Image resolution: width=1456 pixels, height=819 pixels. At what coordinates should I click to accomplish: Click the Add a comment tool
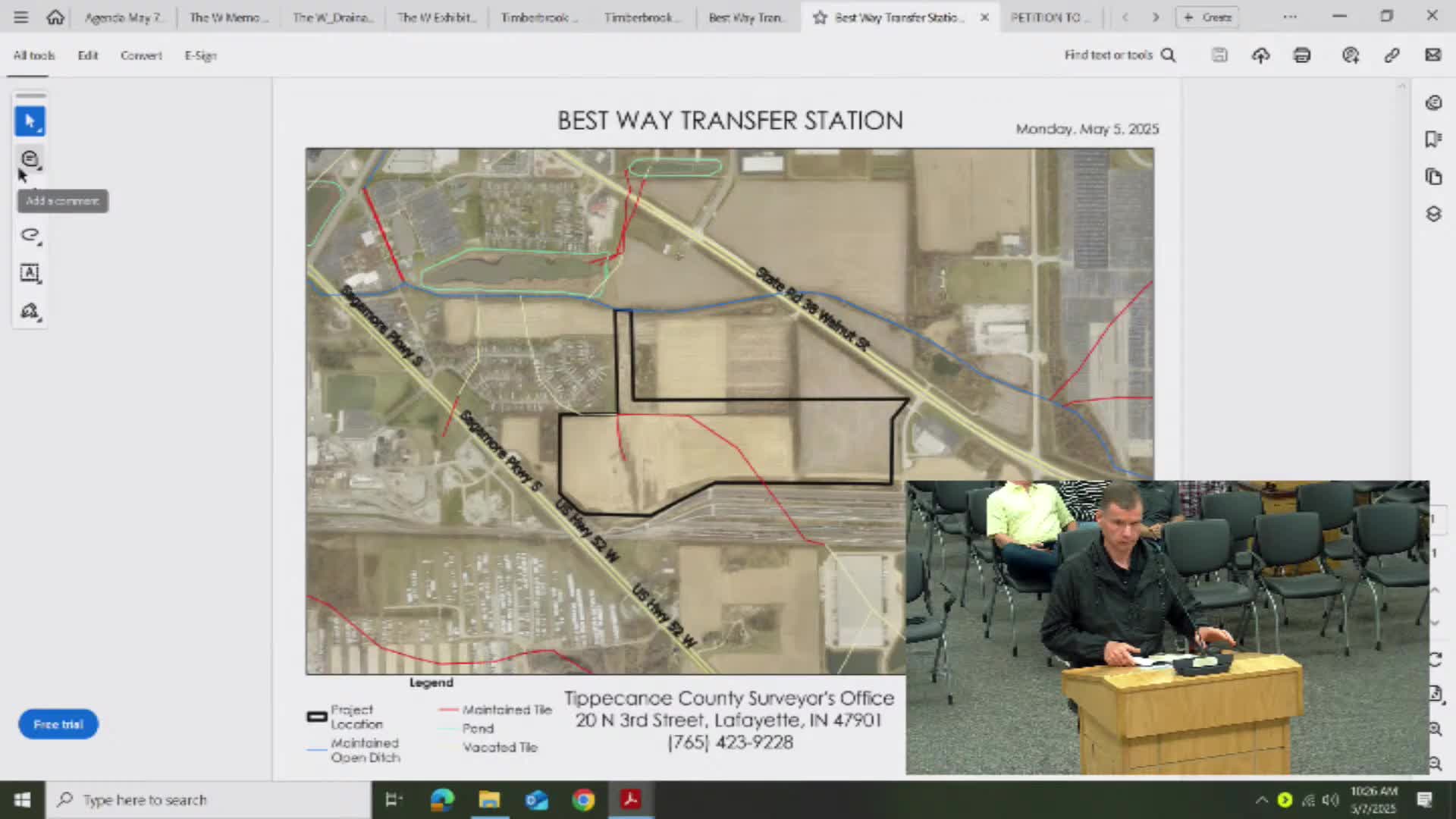pyautogui.click(x=30, y=159)
